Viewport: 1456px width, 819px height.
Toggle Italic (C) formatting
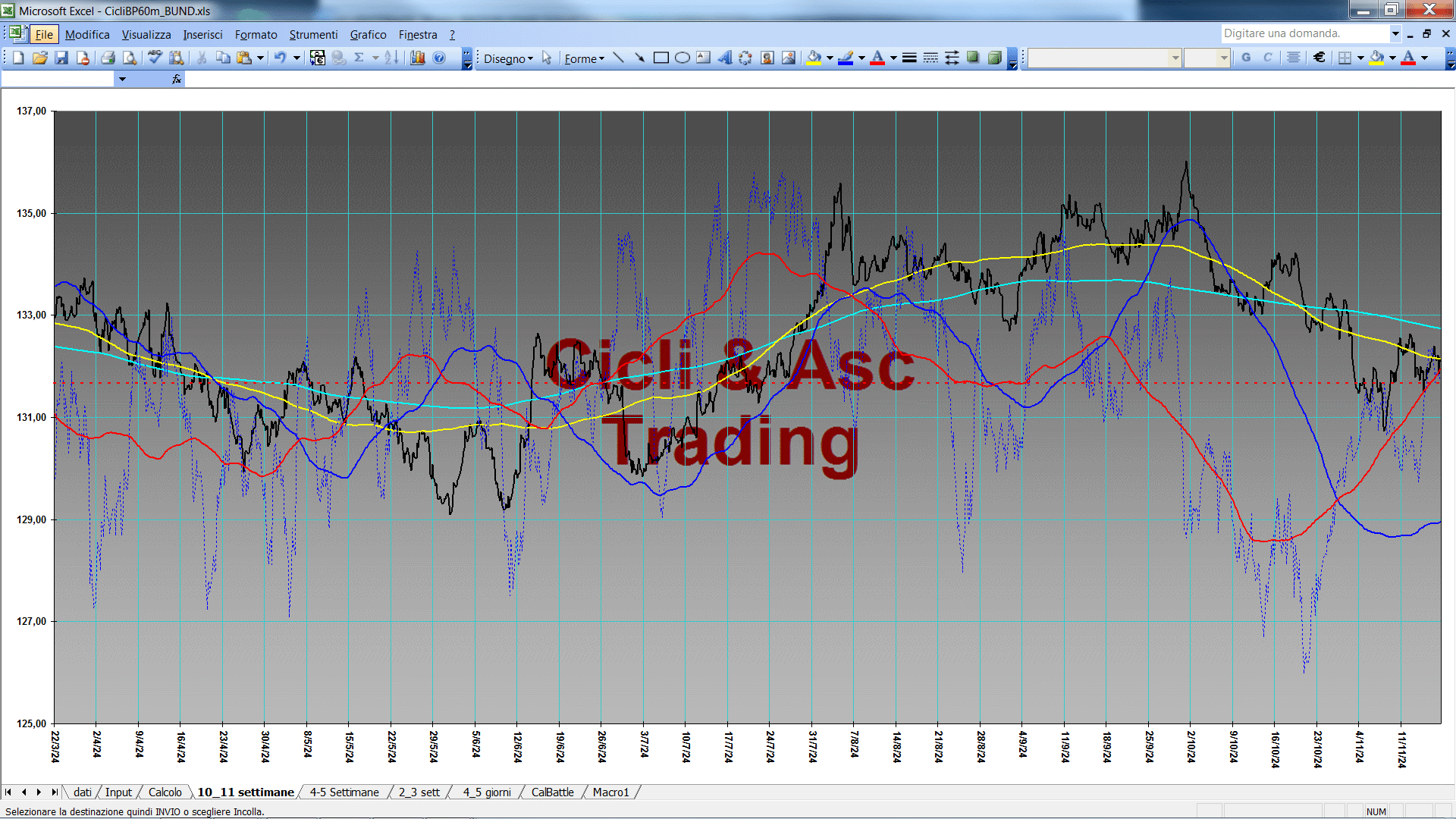(x=1267, y=58)
